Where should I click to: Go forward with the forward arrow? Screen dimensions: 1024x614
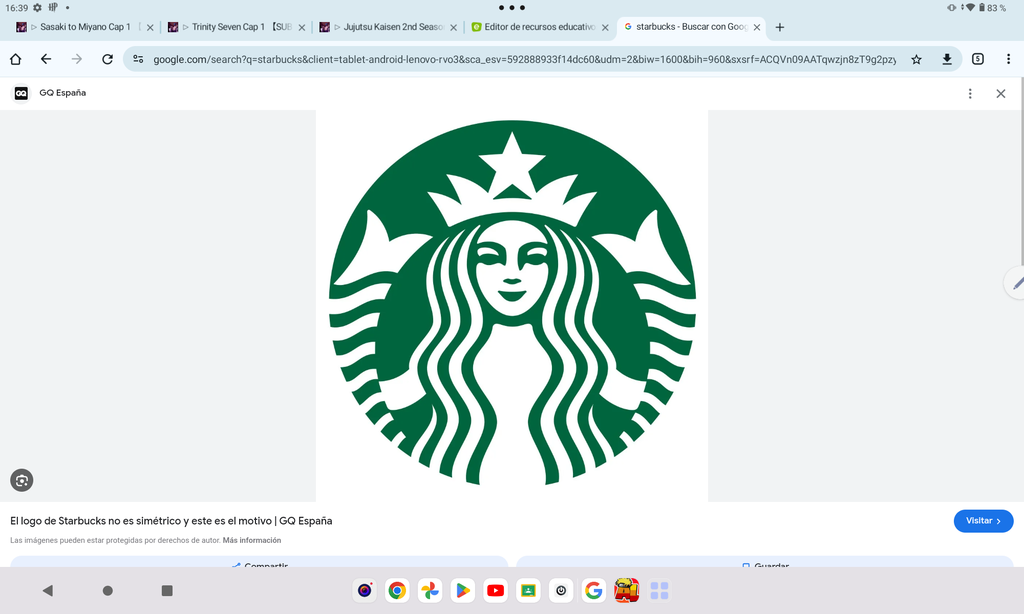coord(76,59)
